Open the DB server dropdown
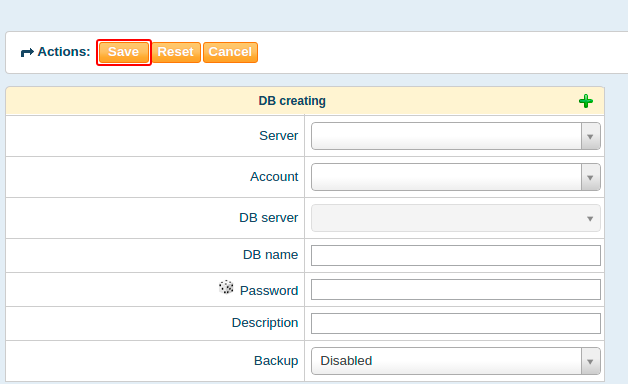628x384 pixels. [x=455, y=218]
